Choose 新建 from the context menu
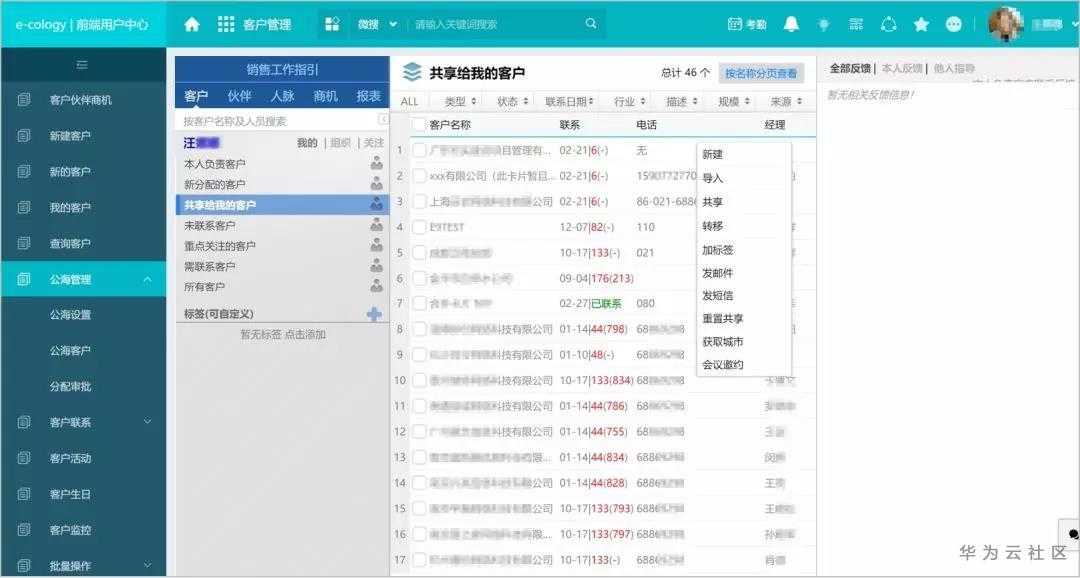1080x578 pixels. coord(712,154)
